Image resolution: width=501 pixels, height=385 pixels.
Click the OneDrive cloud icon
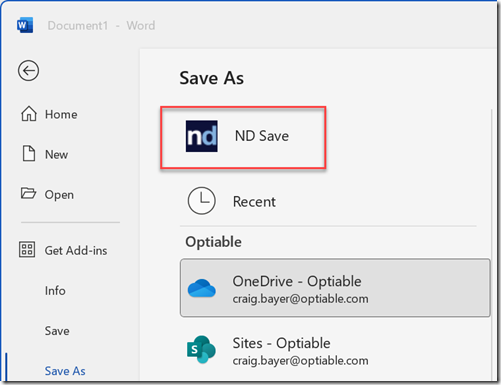[201, 288]
